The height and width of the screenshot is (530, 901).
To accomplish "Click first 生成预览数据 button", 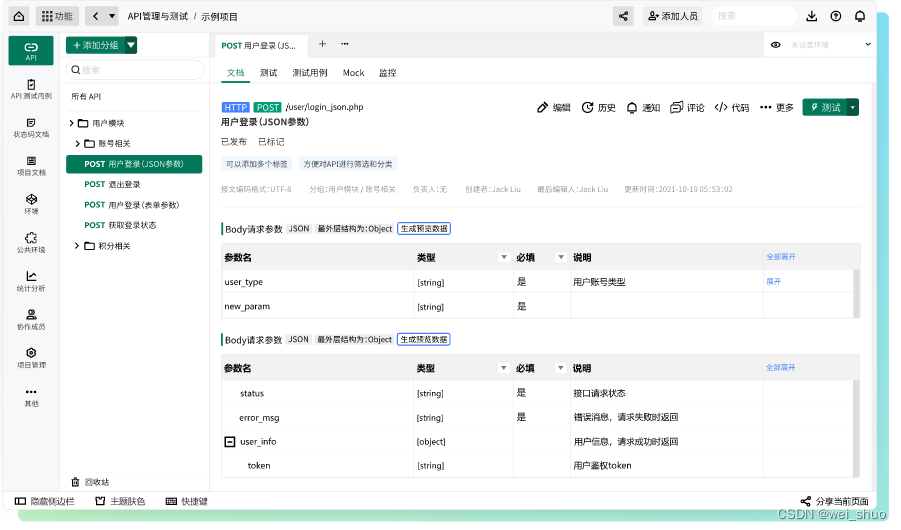I will [x=424, y=229].
